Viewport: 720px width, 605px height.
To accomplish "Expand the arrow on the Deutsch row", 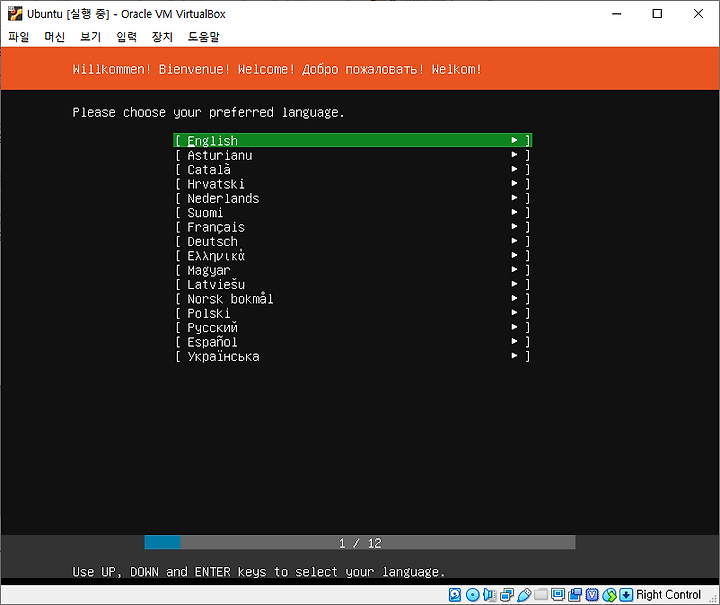I will click(x=515, y=241).
